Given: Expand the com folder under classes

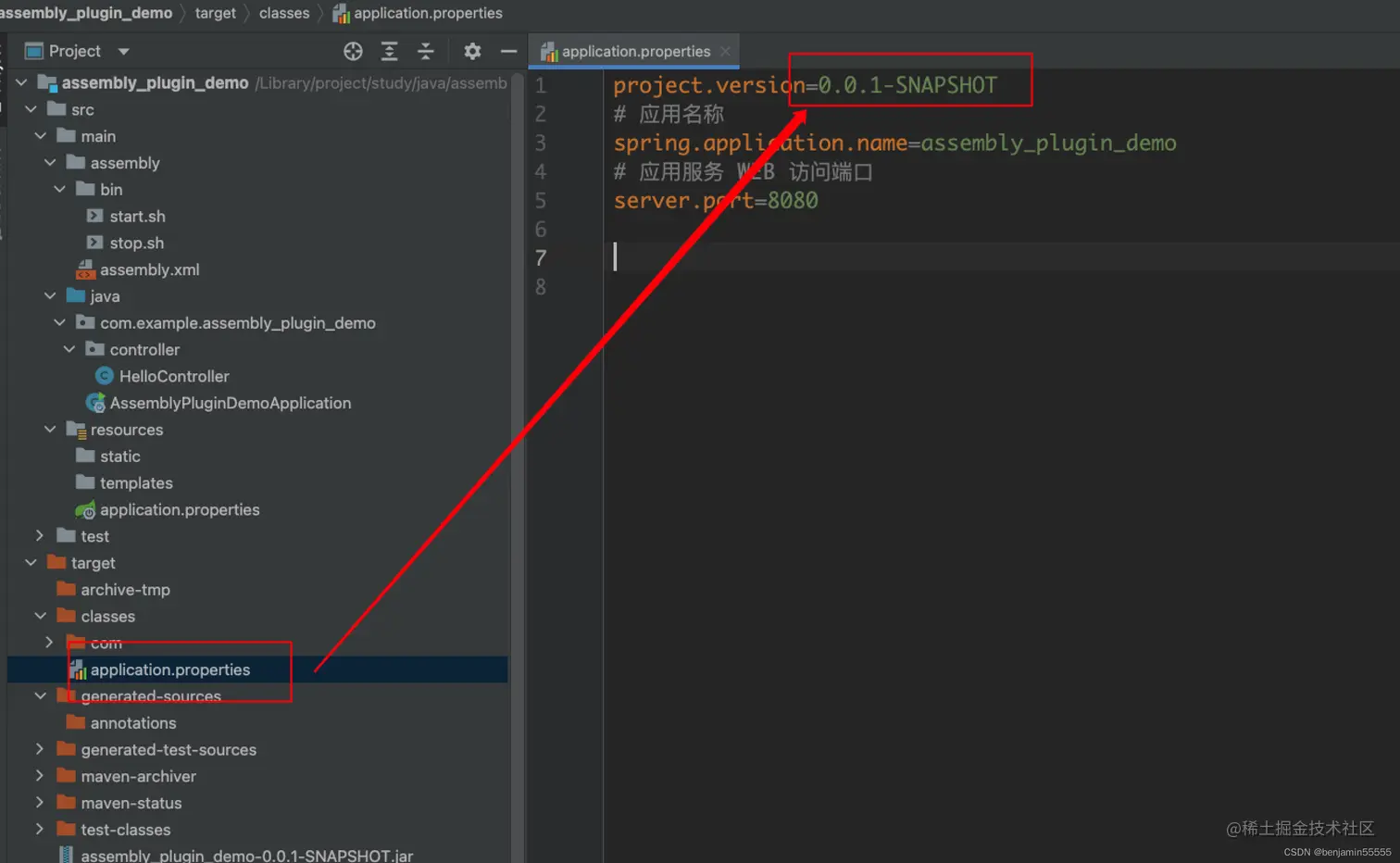Looking at the screenshot, I should click(x=50, y=642).
